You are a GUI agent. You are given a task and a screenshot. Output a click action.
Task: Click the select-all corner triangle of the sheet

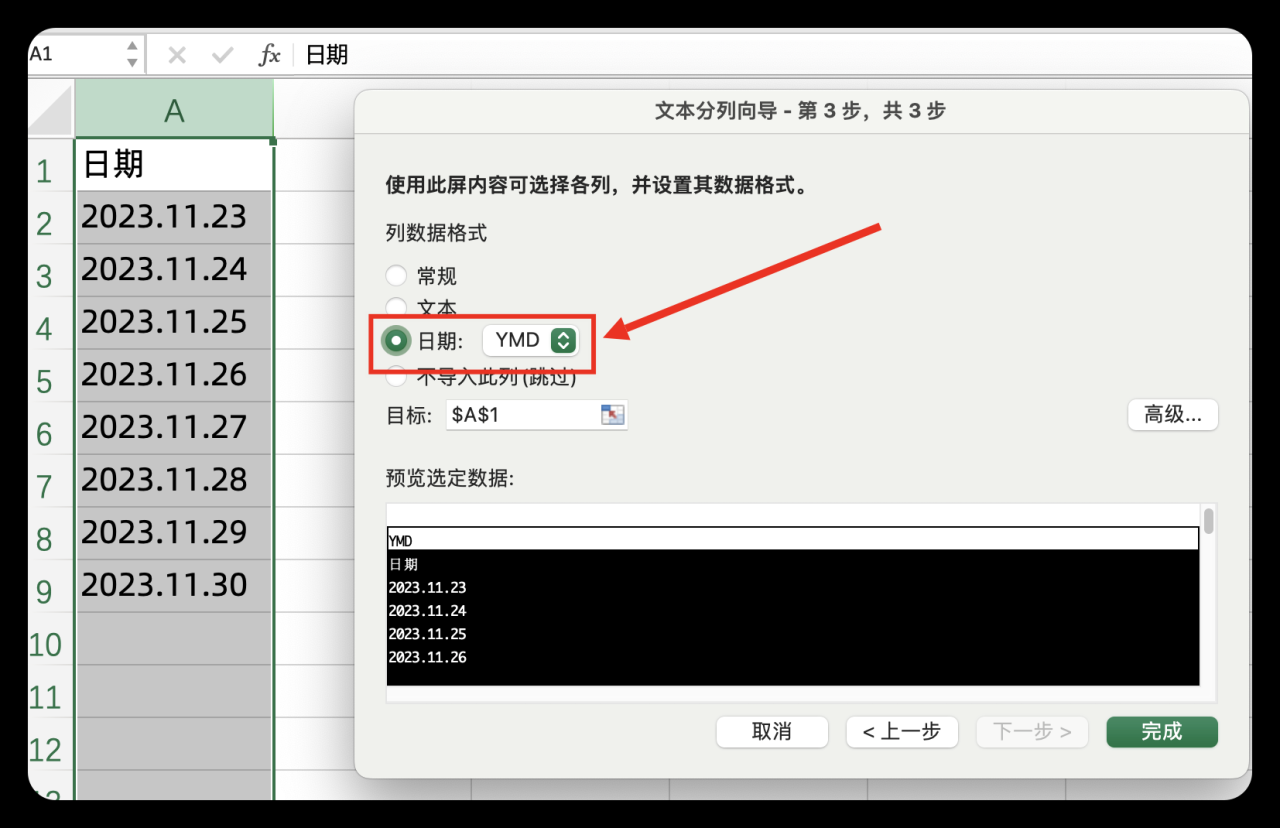point(51,110)
